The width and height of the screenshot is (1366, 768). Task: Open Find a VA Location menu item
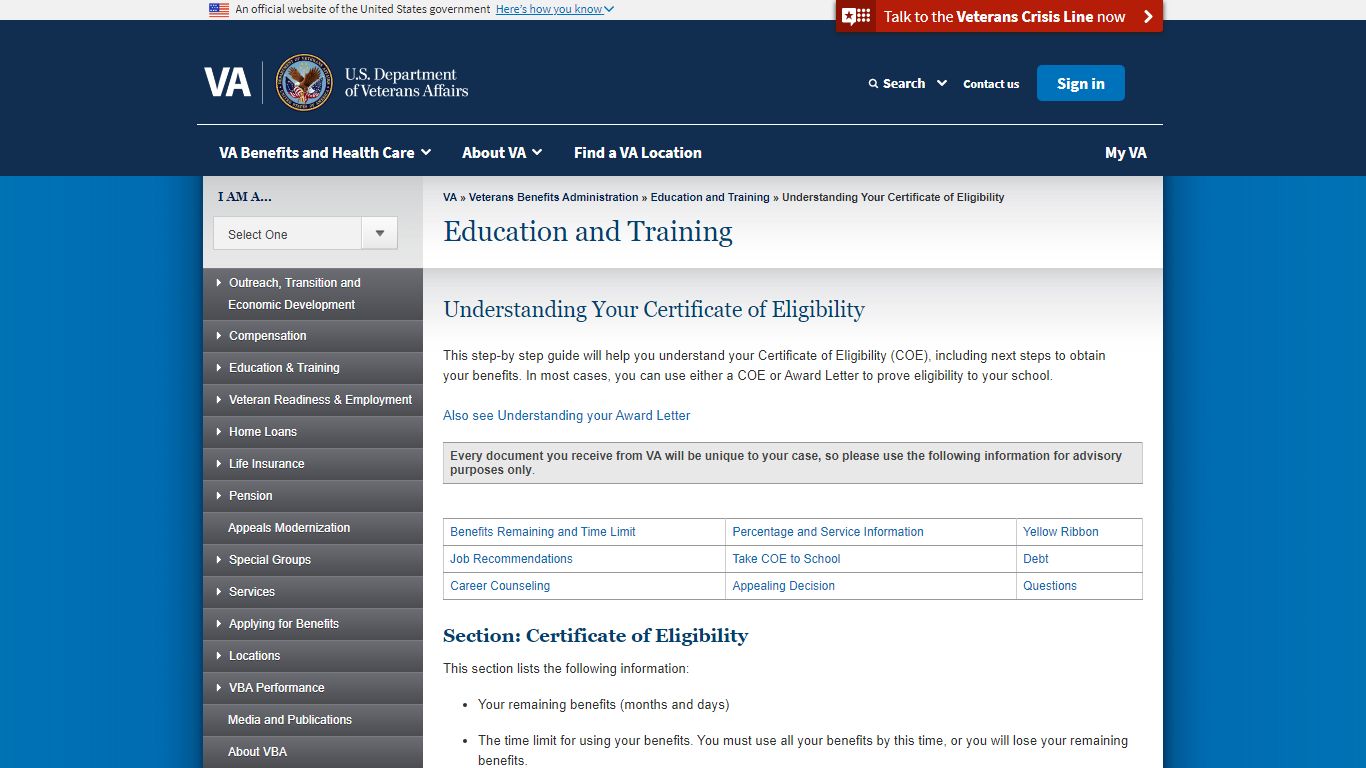[x=638, y=153]
